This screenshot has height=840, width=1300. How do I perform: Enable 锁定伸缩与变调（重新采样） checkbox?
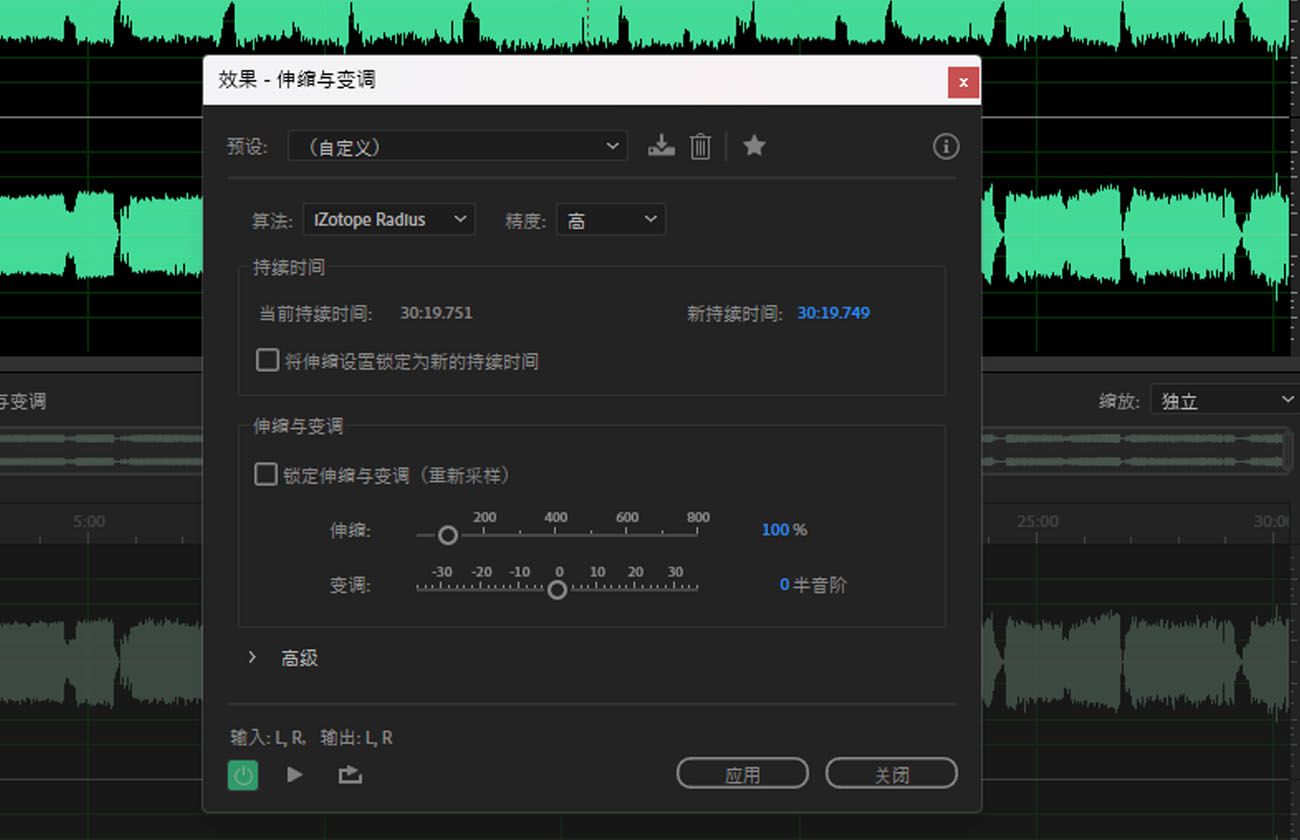tap(266, 474)
